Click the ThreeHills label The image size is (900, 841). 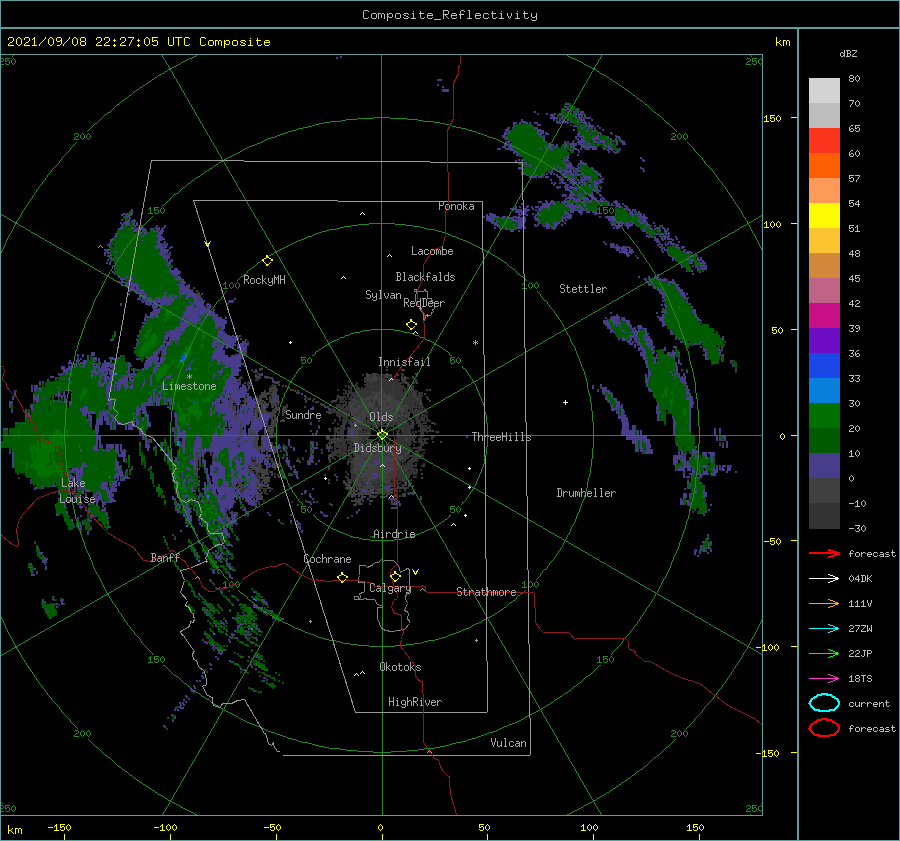pos(501,437)
